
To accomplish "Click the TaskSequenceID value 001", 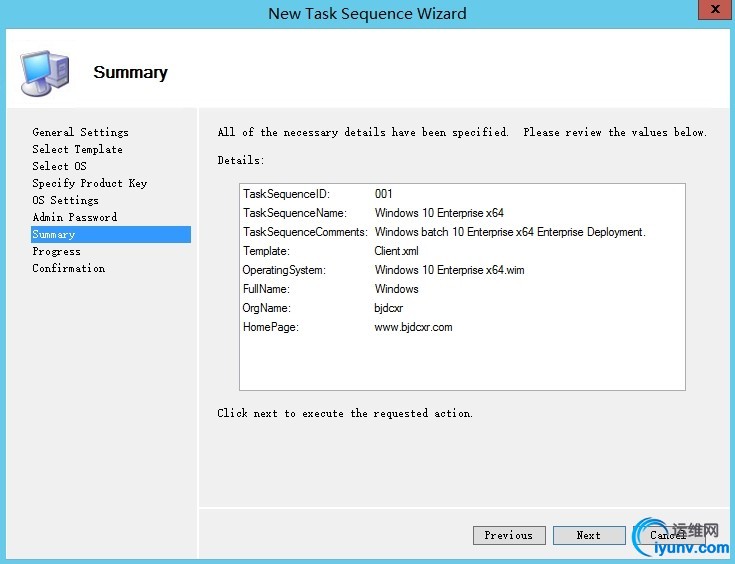I will click(x=383, y=194).
